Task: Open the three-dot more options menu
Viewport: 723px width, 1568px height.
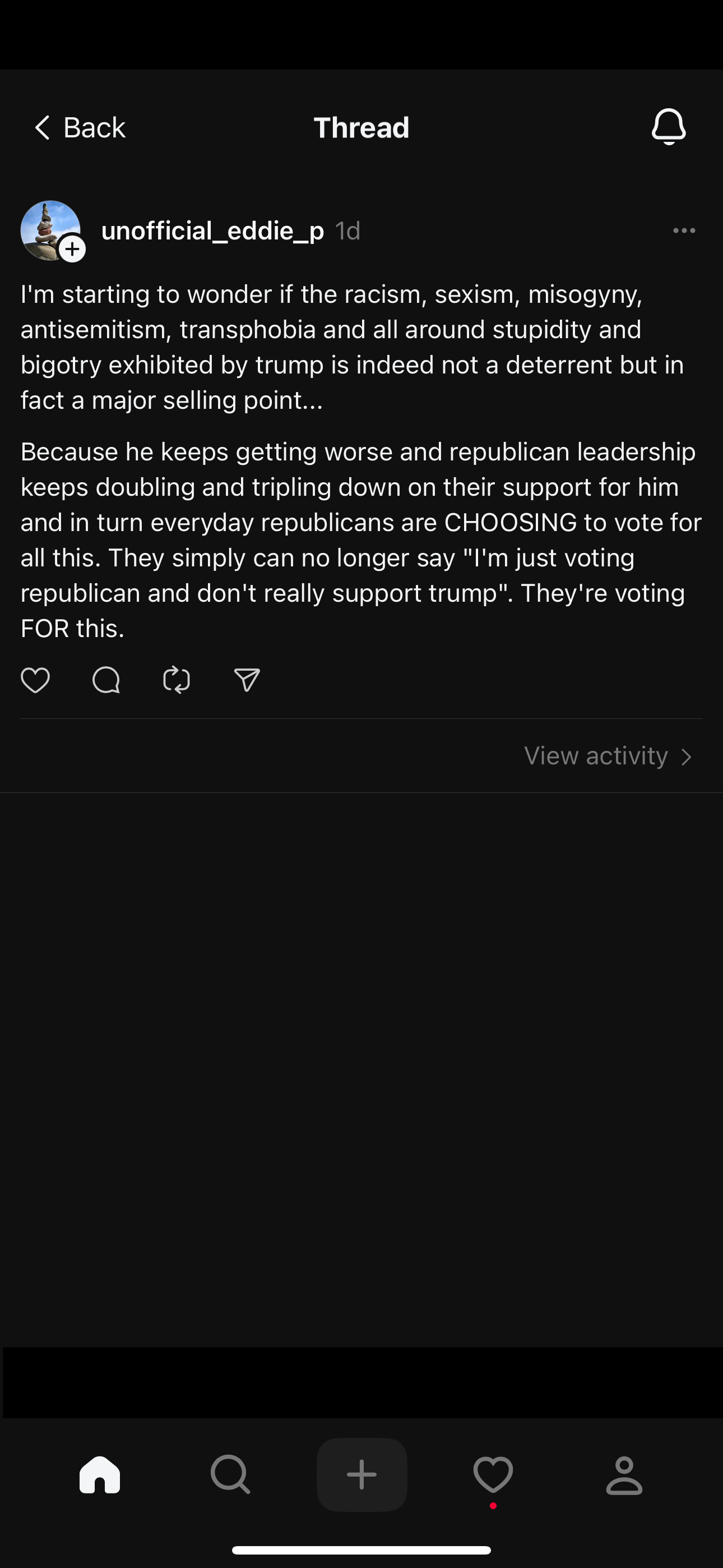Action: click(x=684, y=230)
